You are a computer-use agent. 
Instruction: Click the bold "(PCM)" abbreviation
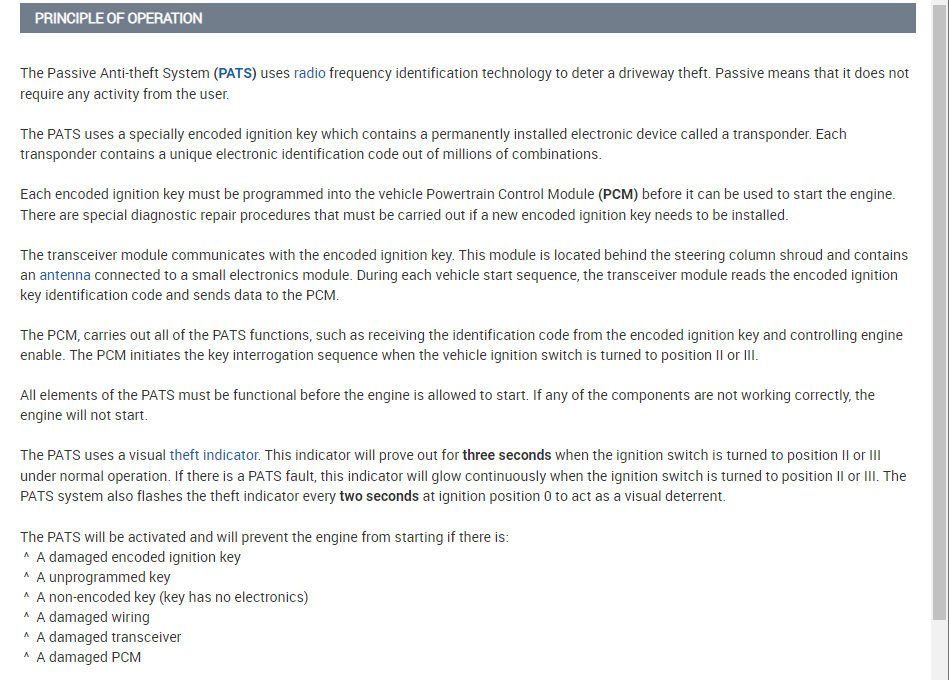click(618, 193)
